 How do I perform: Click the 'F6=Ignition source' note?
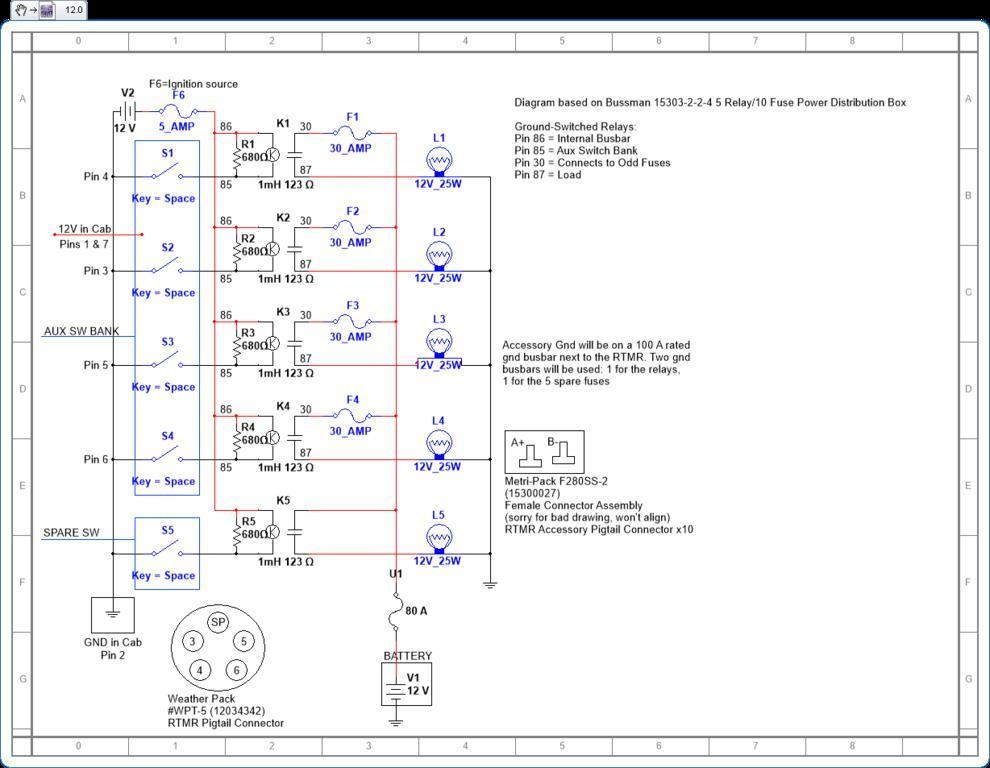[193, 84]
